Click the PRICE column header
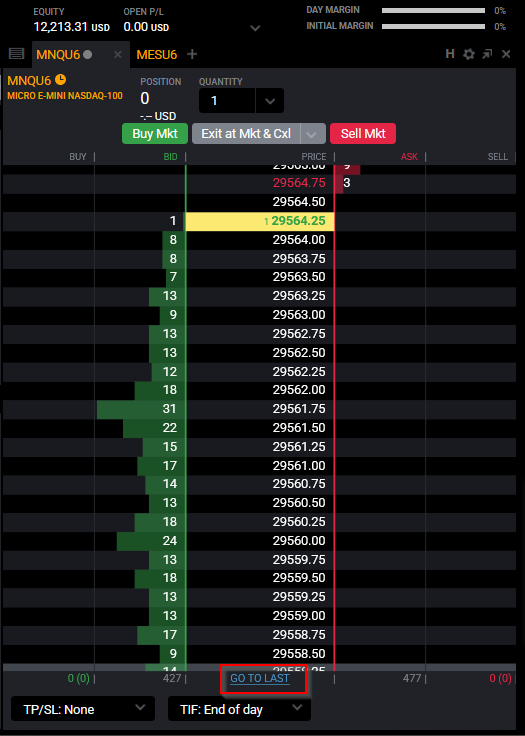525x736 pixels. pyautogui.click(x=313, y=157)
